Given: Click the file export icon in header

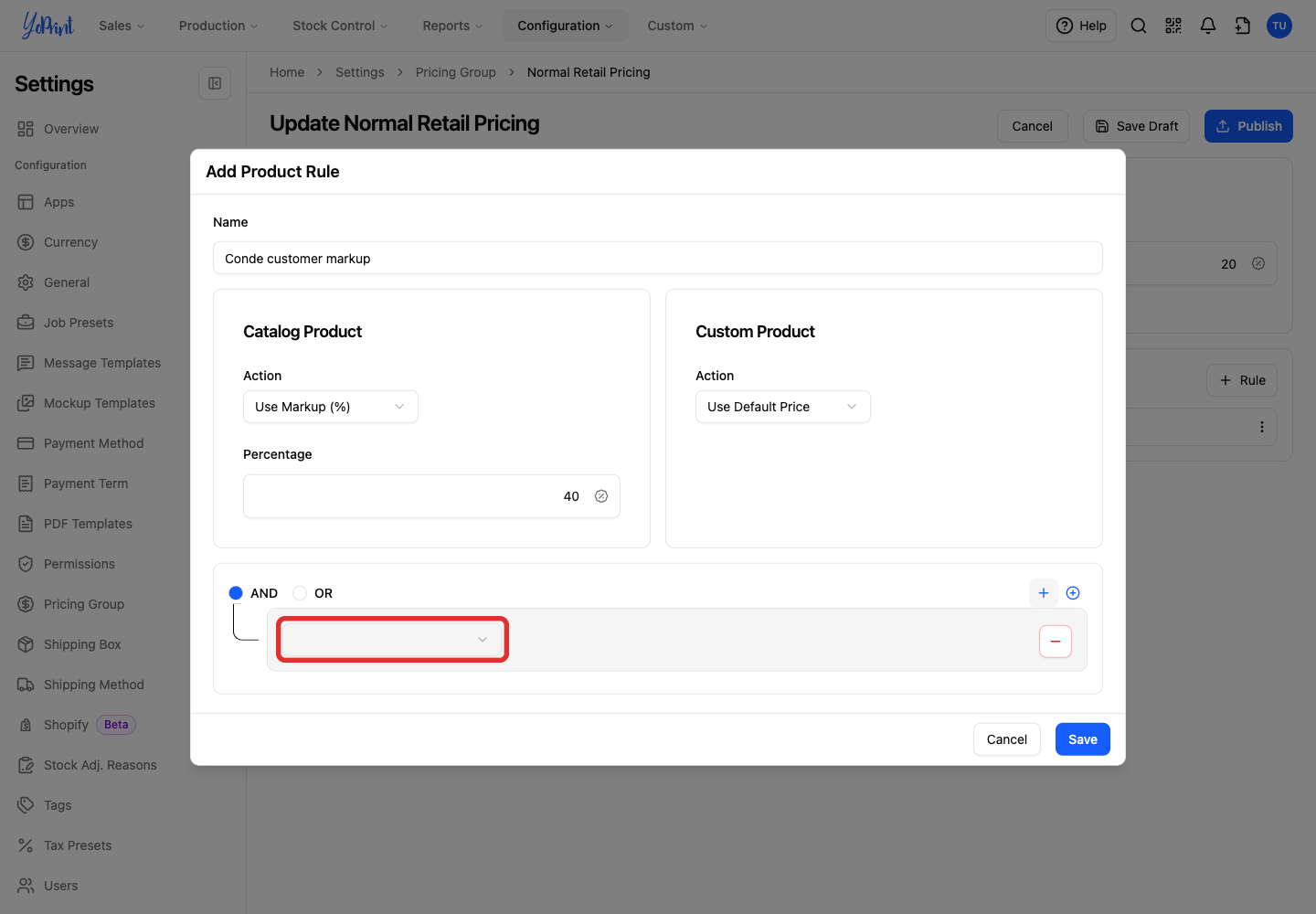Looking at the screenshot, I should coord(1243,26).
